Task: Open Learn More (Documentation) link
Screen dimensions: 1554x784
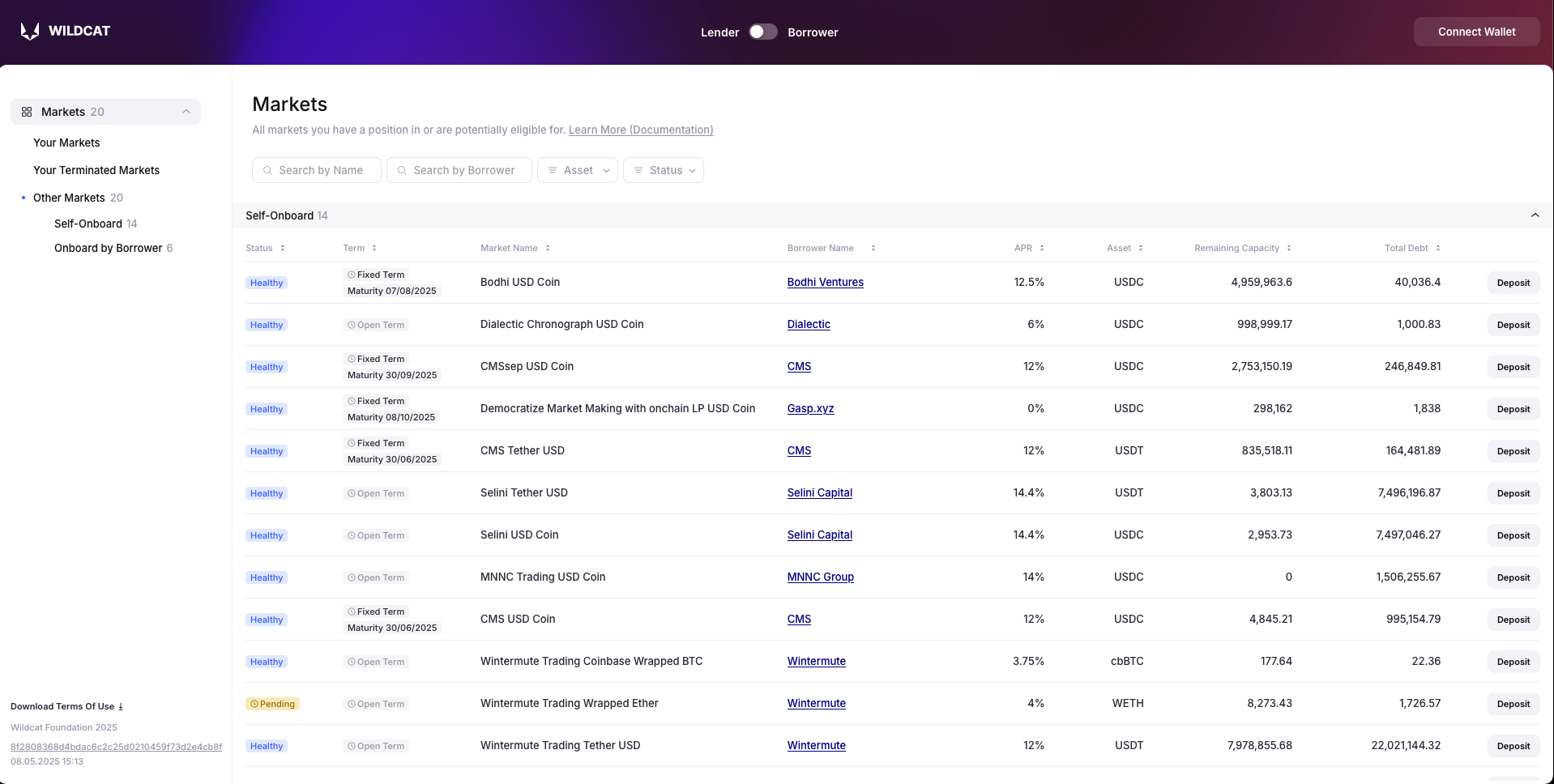Action: pyautogui.click(x=641, y=130)
